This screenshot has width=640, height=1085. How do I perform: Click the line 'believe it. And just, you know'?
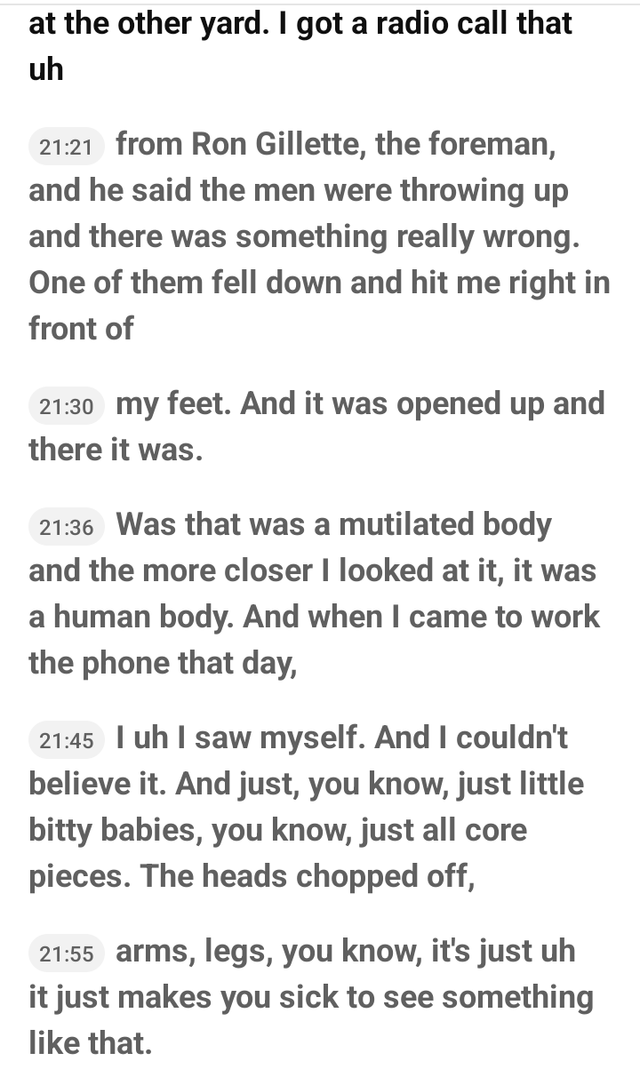[x=306, y=783]
